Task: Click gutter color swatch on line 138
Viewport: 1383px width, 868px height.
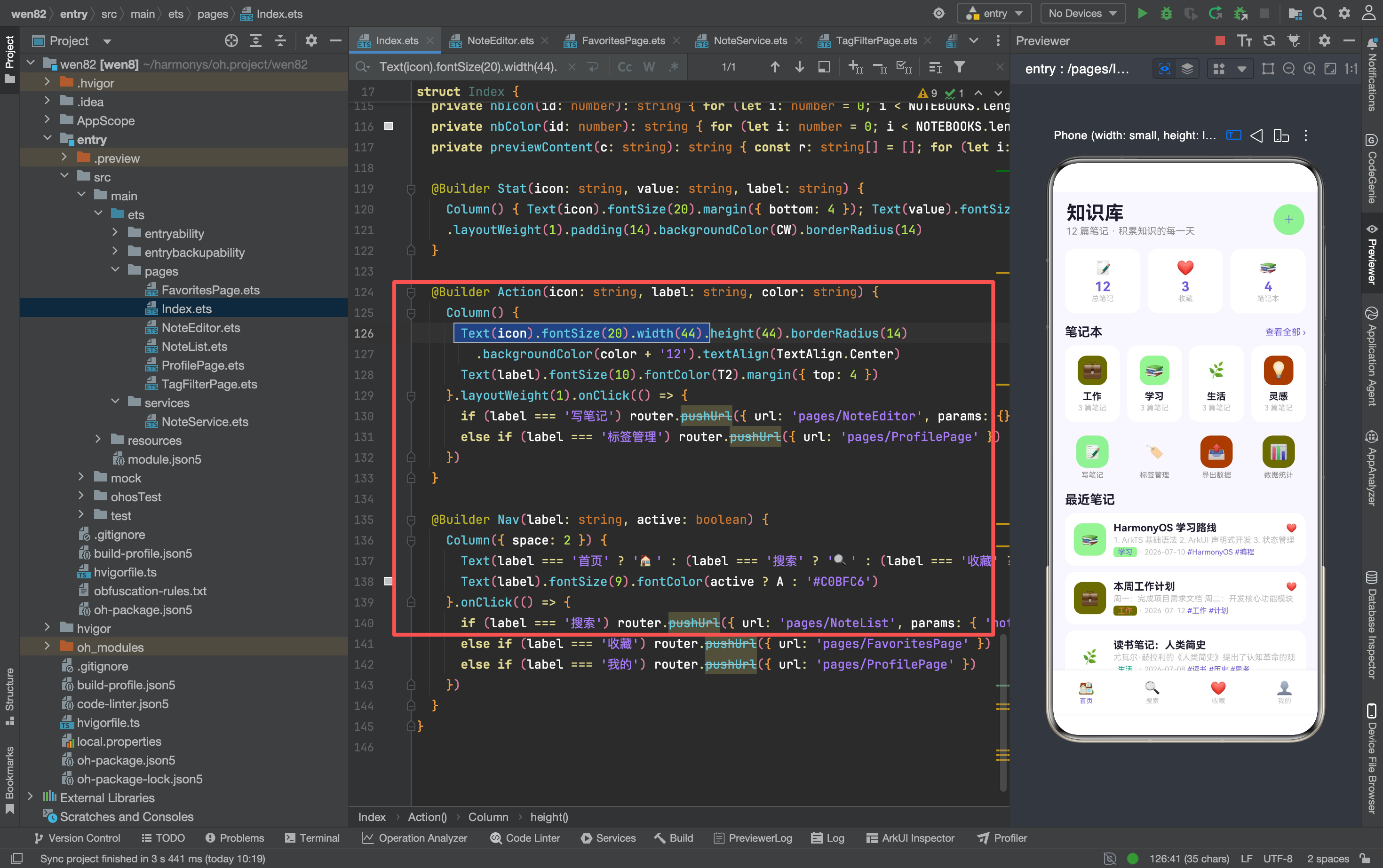Action: 389,581
